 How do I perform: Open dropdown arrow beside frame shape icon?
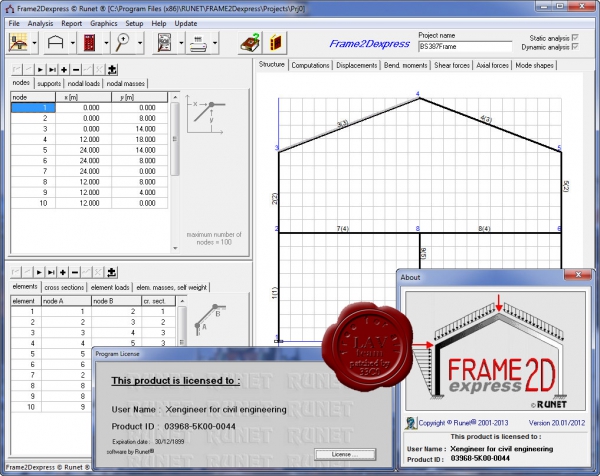pos(72,43)
